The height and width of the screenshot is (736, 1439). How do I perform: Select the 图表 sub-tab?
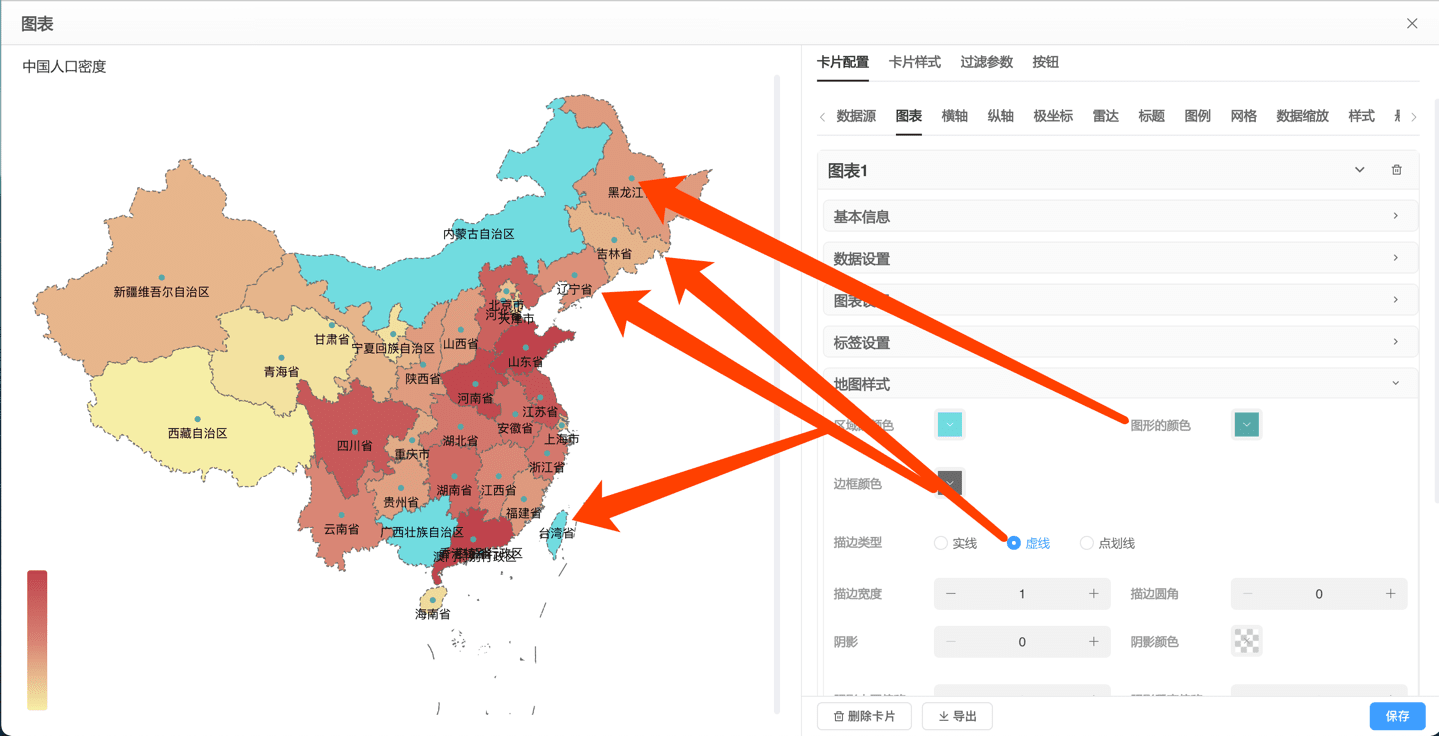(909, 116)
